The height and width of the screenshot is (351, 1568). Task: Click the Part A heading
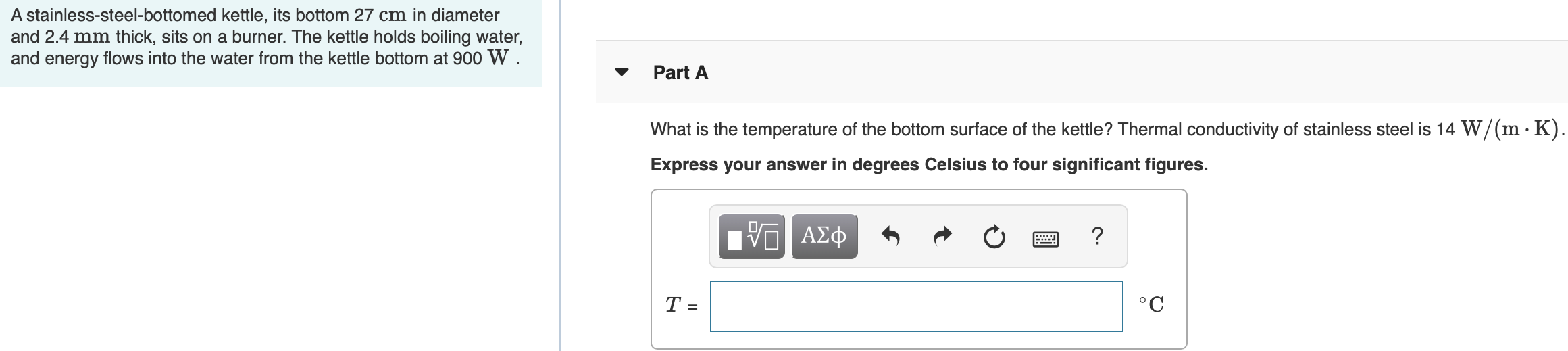(x=680, y=72)
